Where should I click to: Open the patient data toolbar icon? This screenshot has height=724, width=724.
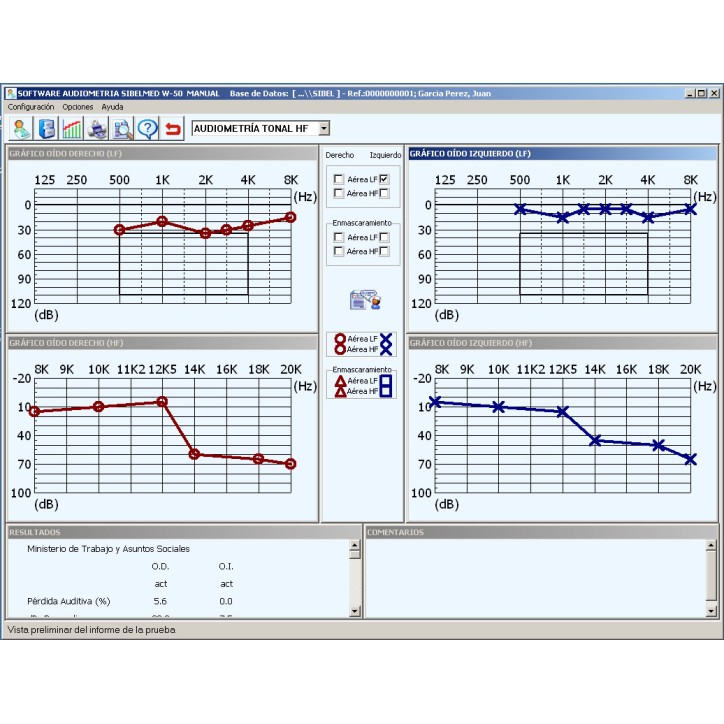(x=21, y=129)
